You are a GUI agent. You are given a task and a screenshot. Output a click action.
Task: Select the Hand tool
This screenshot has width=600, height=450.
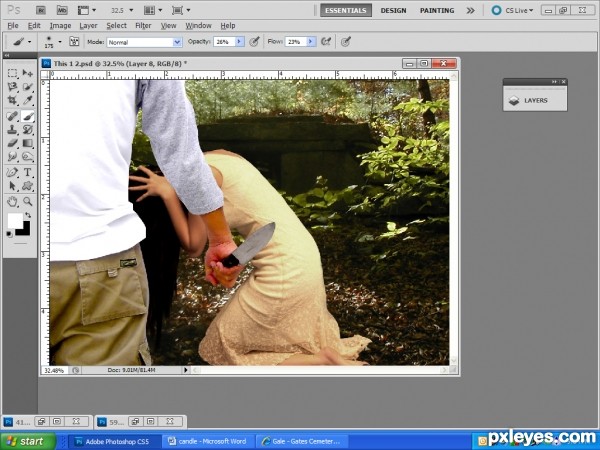point(13,201)
